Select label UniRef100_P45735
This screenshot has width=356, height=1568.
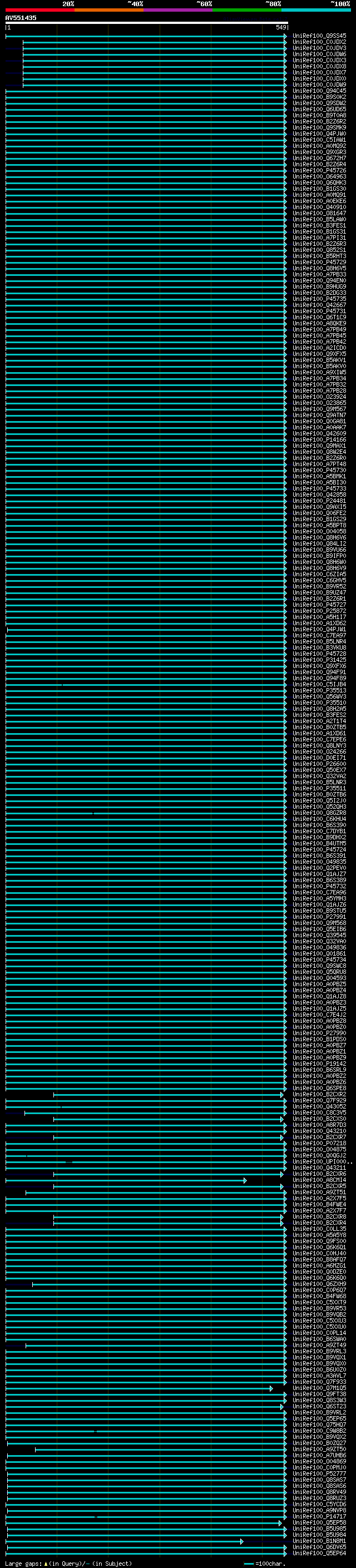319,299
